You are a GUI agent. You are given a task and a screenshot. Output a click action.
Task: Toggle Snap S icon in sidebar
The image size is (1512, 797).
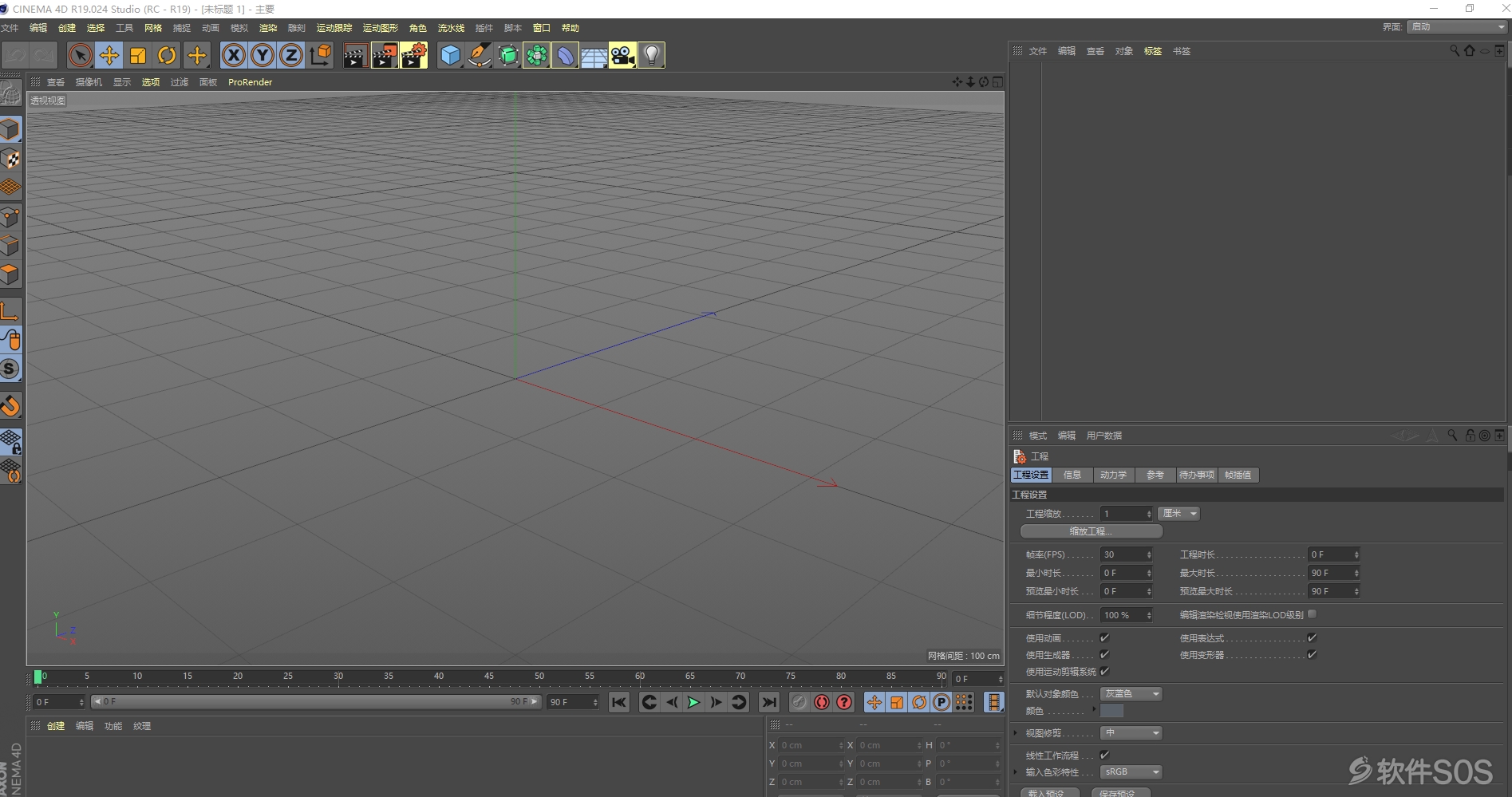coord(10,369)
